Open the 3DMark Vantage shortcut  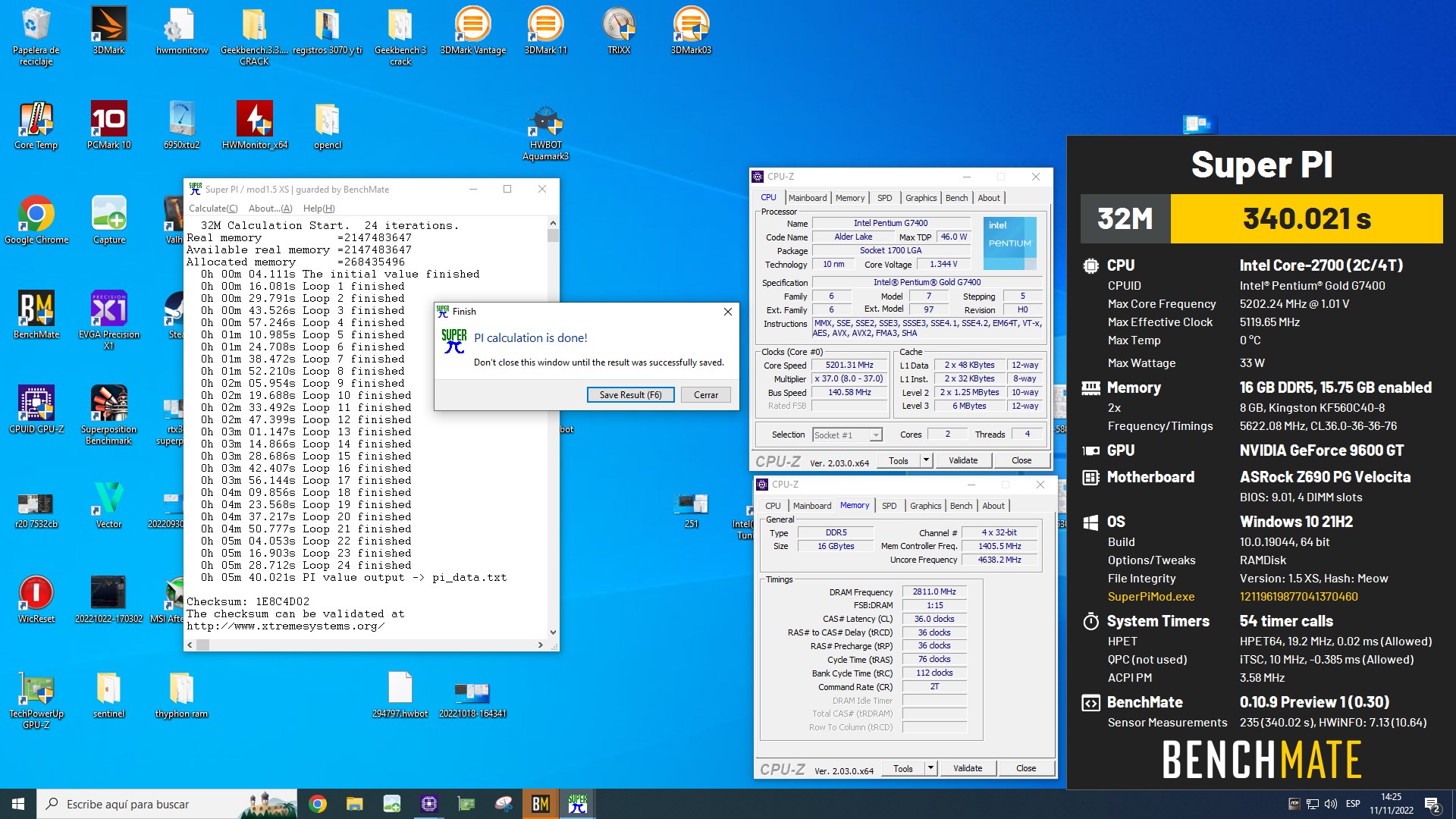[473, 30]
